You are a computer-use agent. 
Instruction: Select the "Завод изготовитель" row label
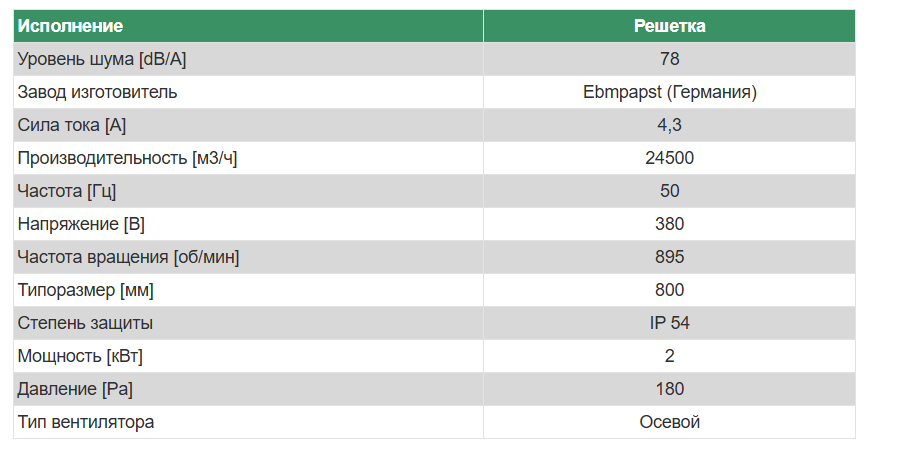[97, 92]
